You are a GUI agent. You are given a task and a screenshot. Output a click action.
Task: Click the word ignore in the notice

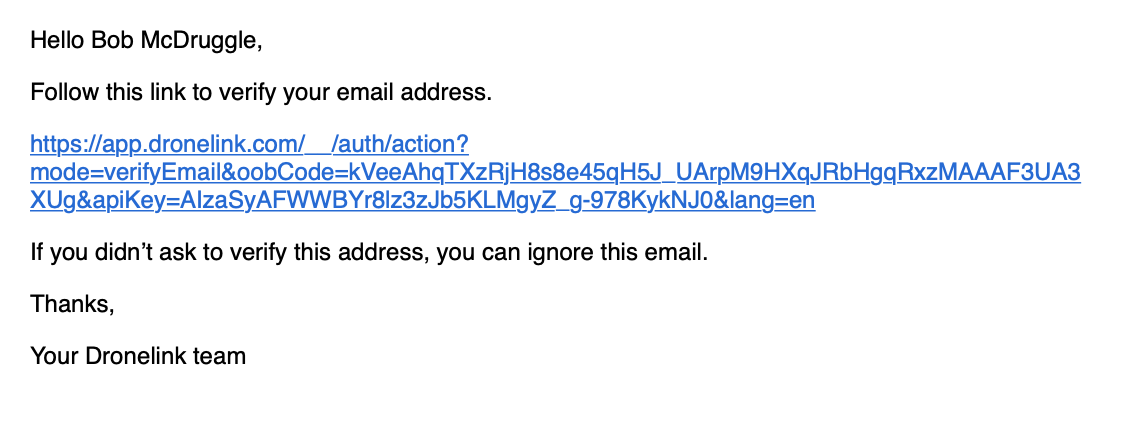(x=548, y=254)
